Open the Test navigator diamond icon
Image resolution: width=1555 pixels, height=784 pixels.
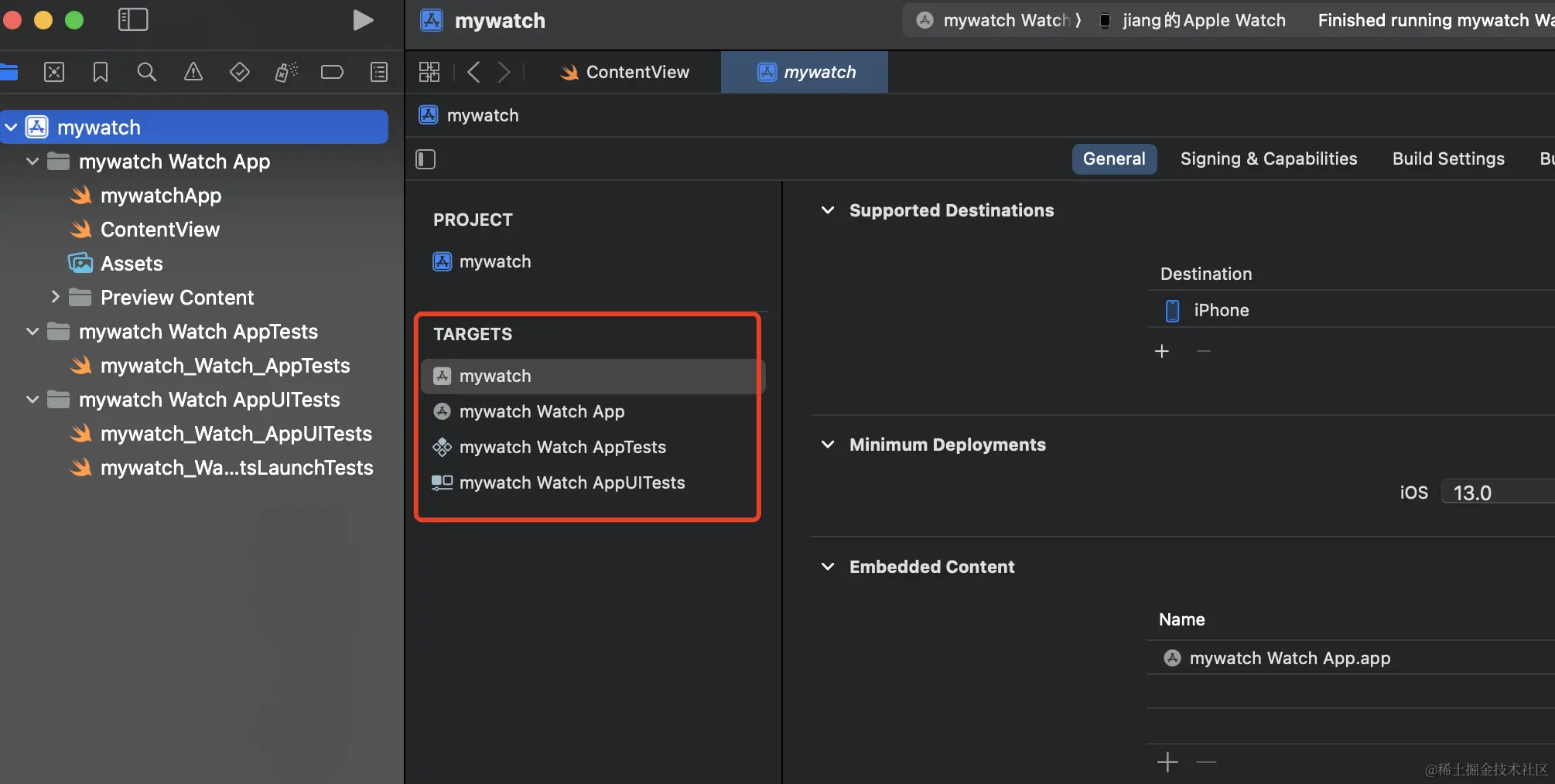click(x=239, y=73)
